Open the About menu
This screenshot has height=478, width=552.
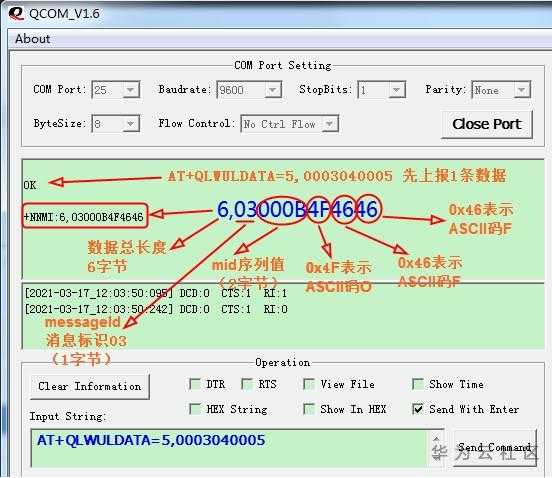point(32,39)
